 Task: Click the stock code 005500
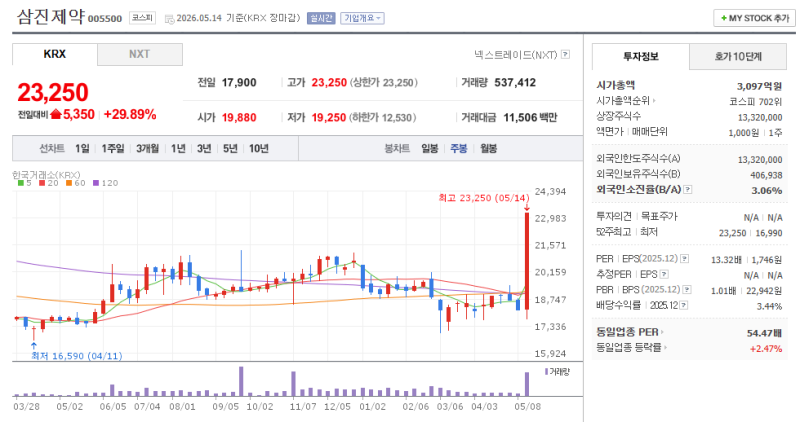coord(105,19)
